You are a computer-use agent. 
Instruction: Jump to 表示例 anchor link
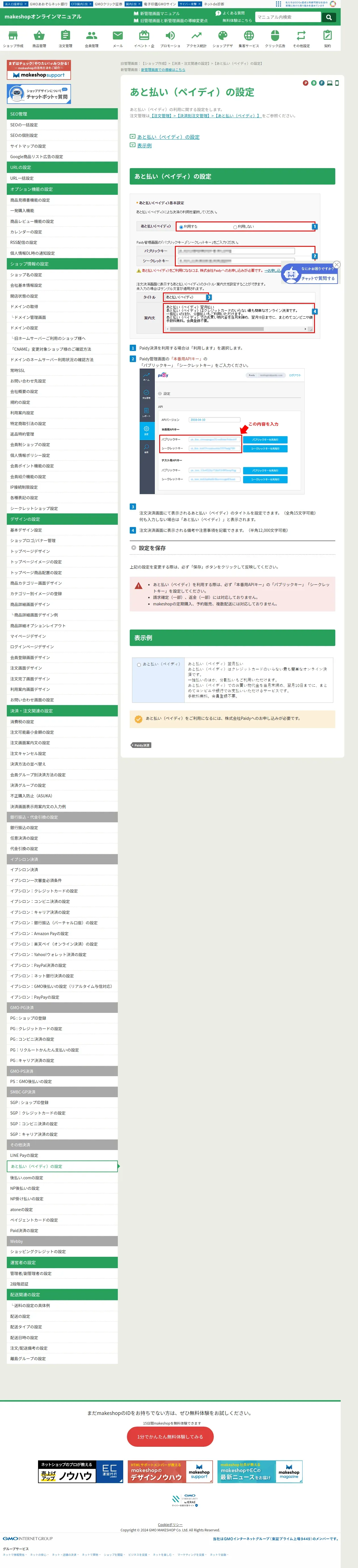pyautogui.click(x=144, y=145)
